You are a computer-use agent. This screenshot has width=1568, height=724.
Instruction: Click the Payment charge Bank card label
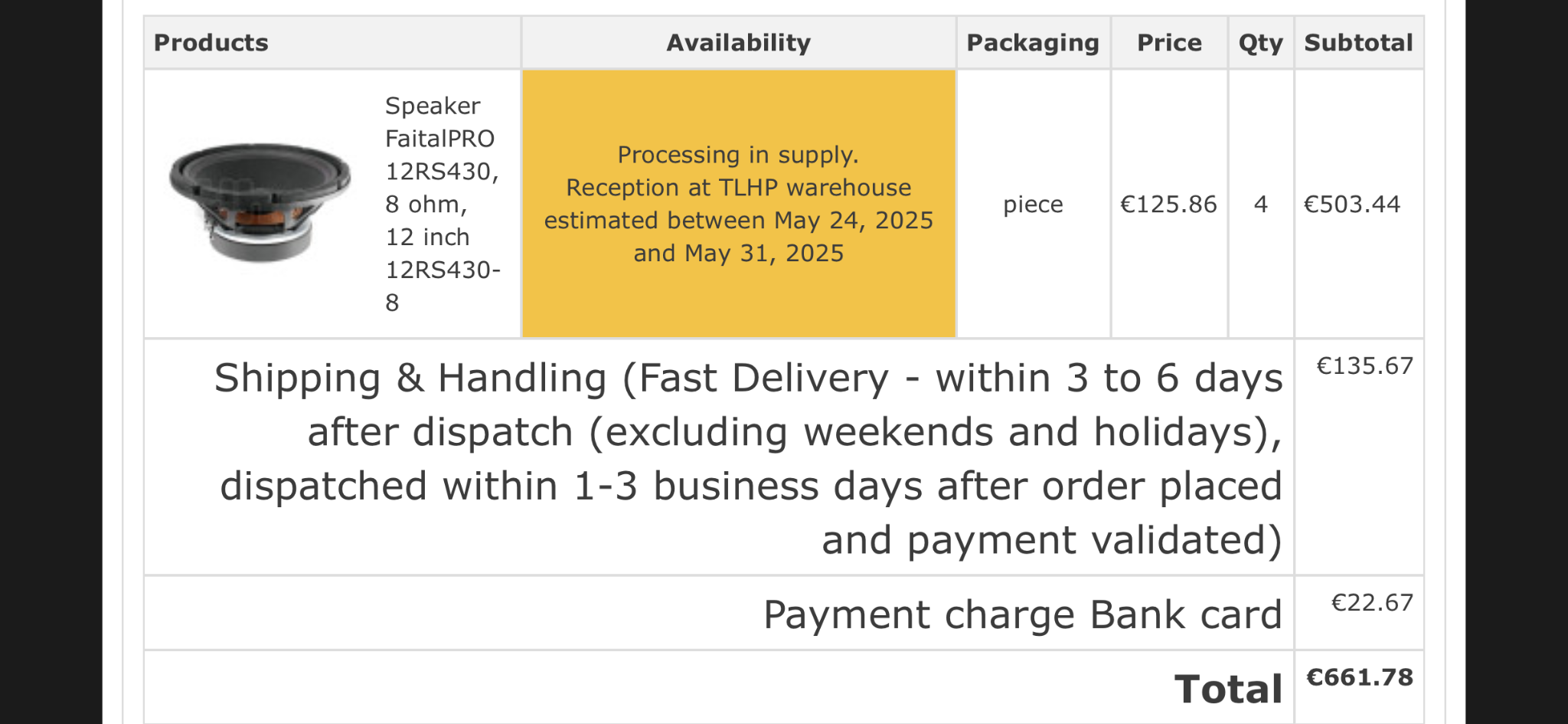click(x=1022, y=614)
